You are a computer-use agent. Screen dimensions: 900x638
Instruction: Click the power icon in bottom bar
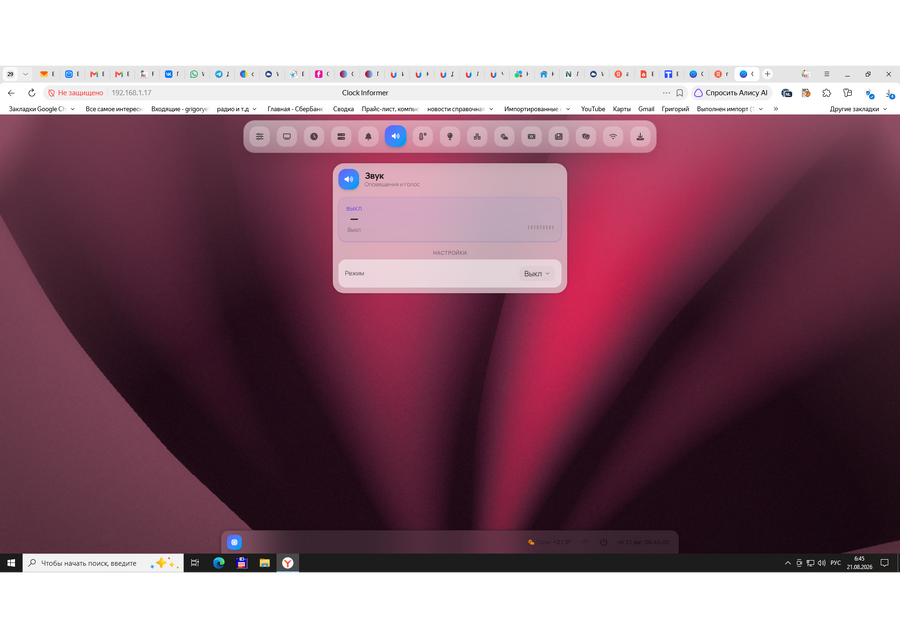[604, 542]
